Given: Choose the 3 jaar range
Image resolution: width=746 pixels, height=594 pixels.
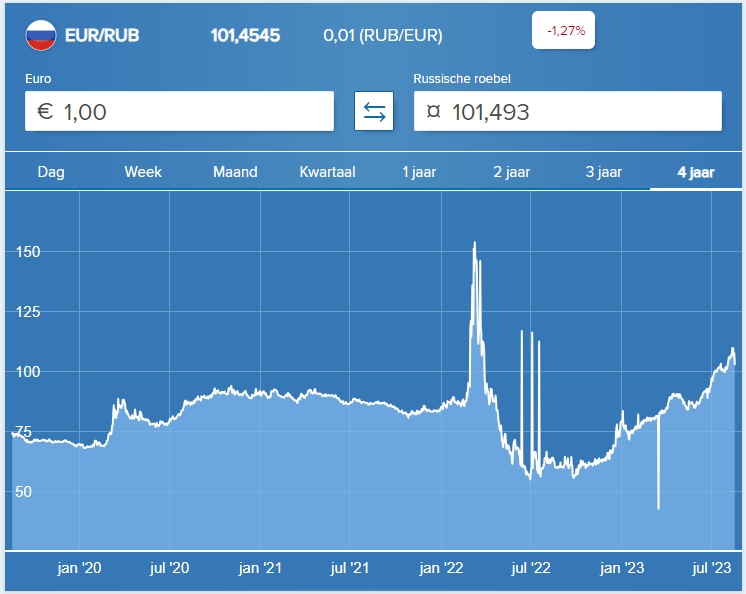Looking at the screenshot, I should pyautogui.click(x=603, y=172).
